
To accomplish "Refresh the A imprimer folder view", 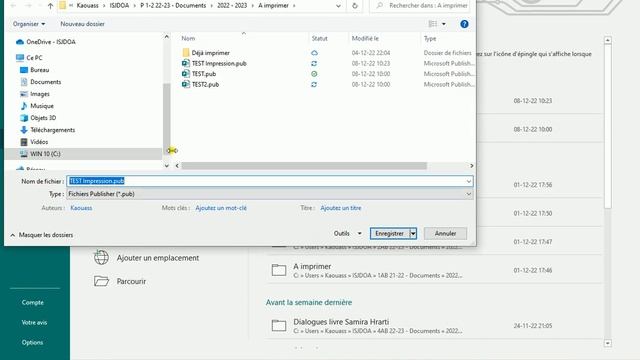I will pos(355,6).
